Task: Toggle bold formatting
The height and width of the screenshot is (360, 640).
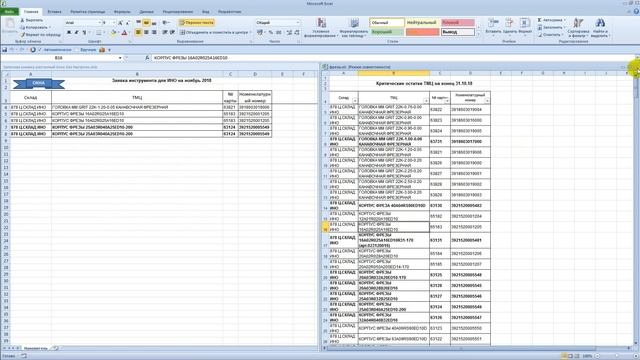Action: coord(69,33)
